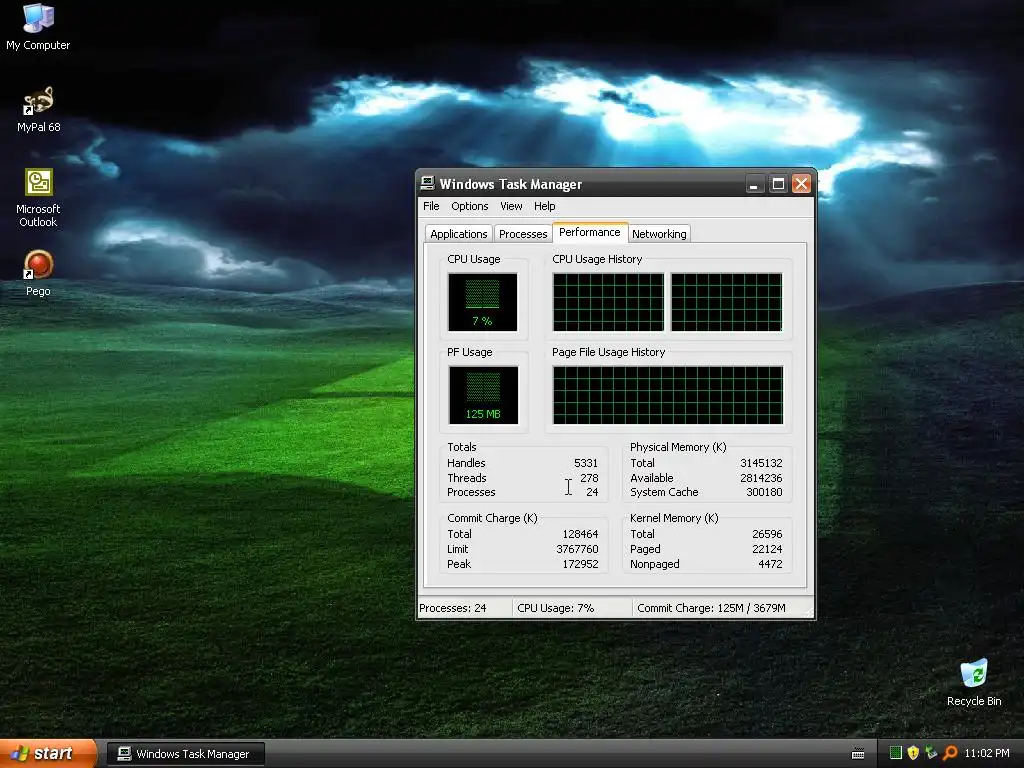This screenshot has height=768, width=1024.
Task: Open the View menu
Action: pos(511,206)
